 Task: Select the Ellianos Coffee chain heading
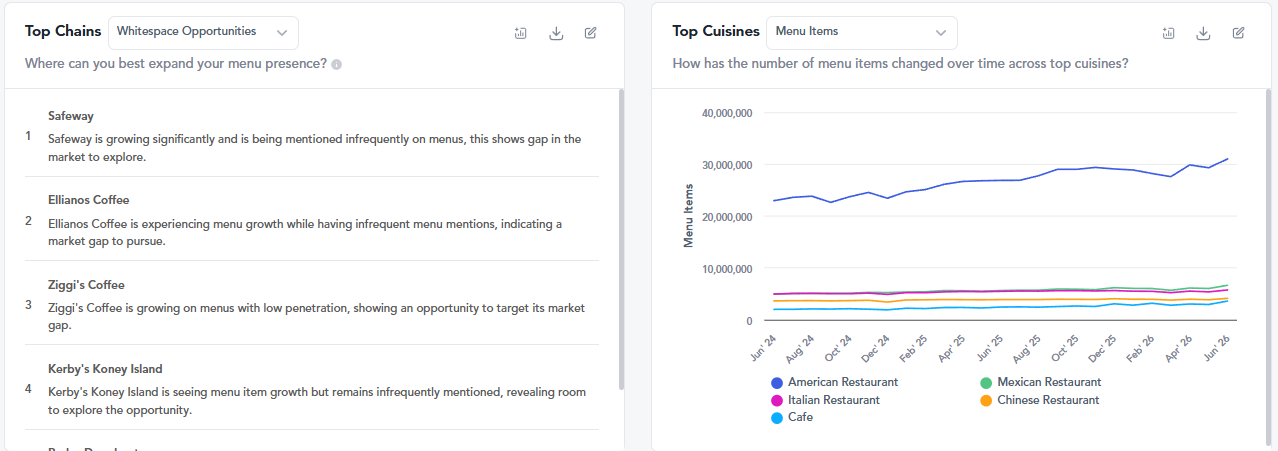tap(89, 200)
